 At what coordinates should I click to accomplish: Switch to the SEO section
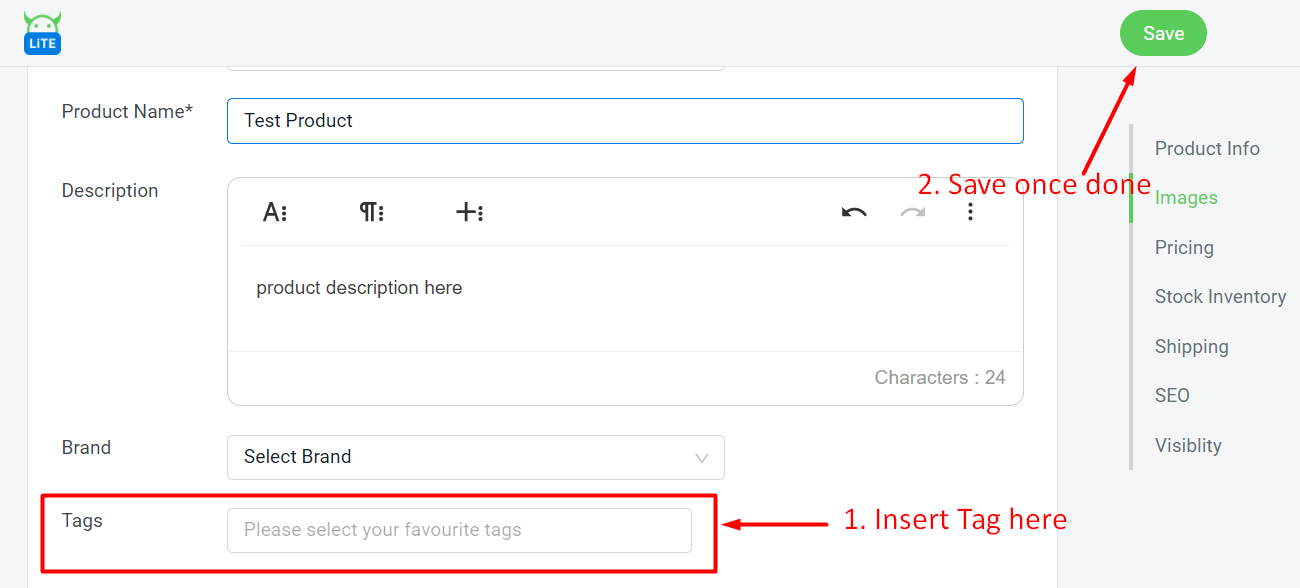pos(1172,396)
